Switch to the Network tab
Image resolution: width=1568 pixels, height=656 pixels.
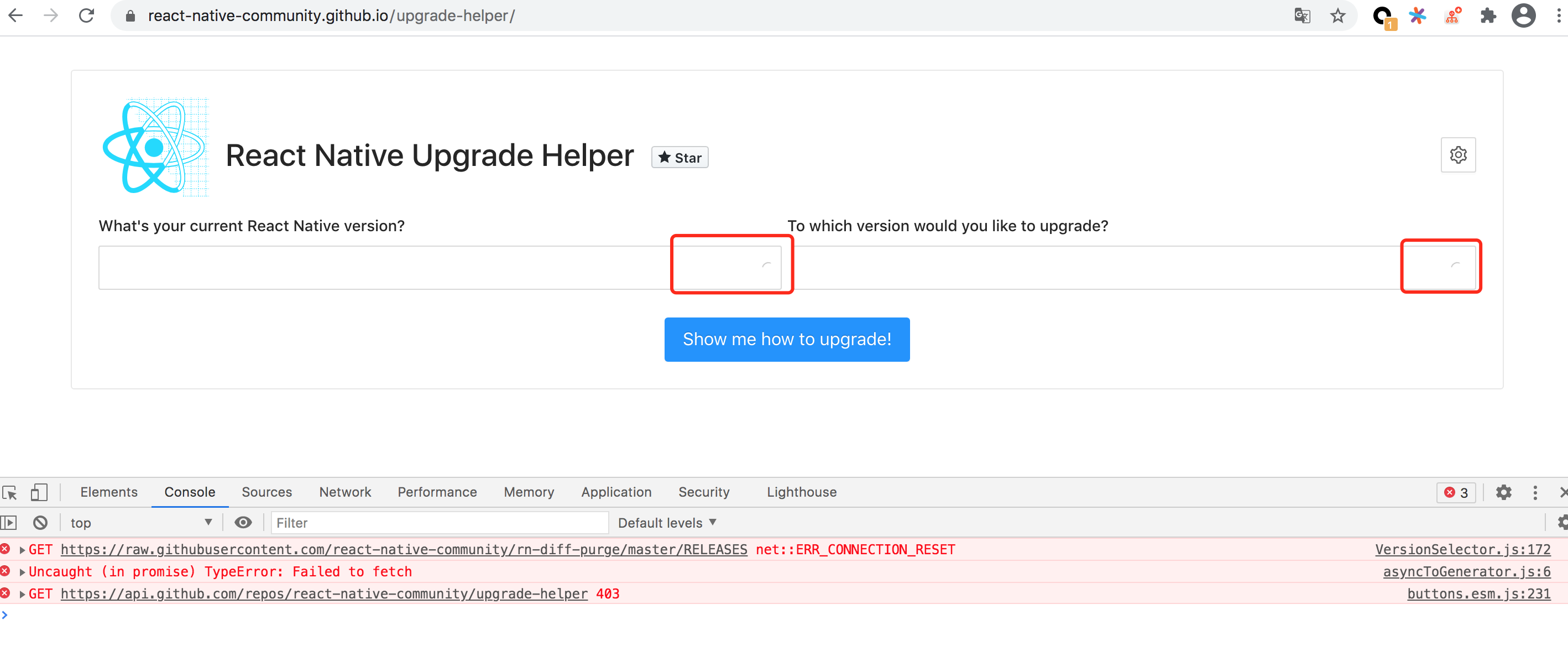click(x=344, y=492)
